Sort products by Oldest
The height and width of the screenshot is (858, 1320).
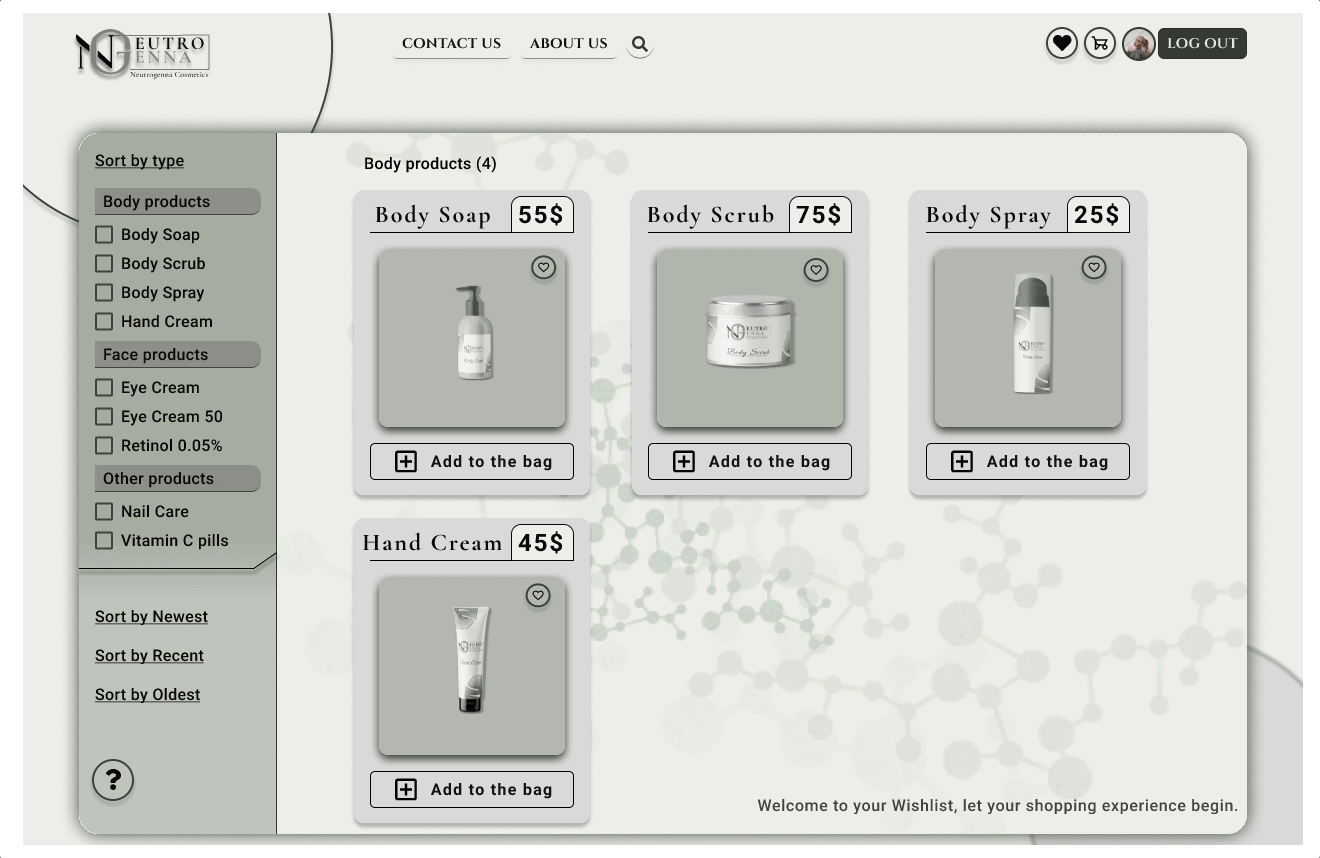147,695
